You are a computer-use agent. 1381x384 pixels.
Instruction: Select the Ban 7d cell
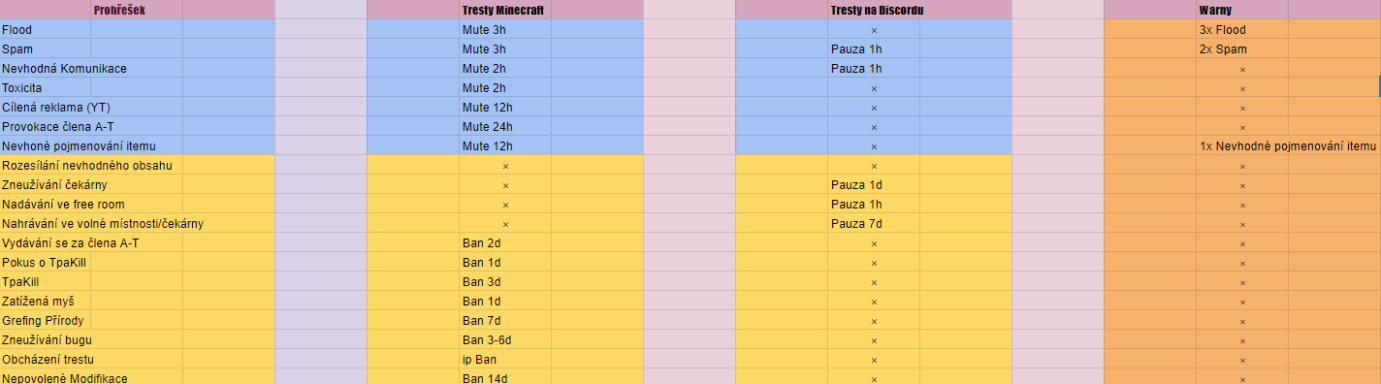[505, 321]
